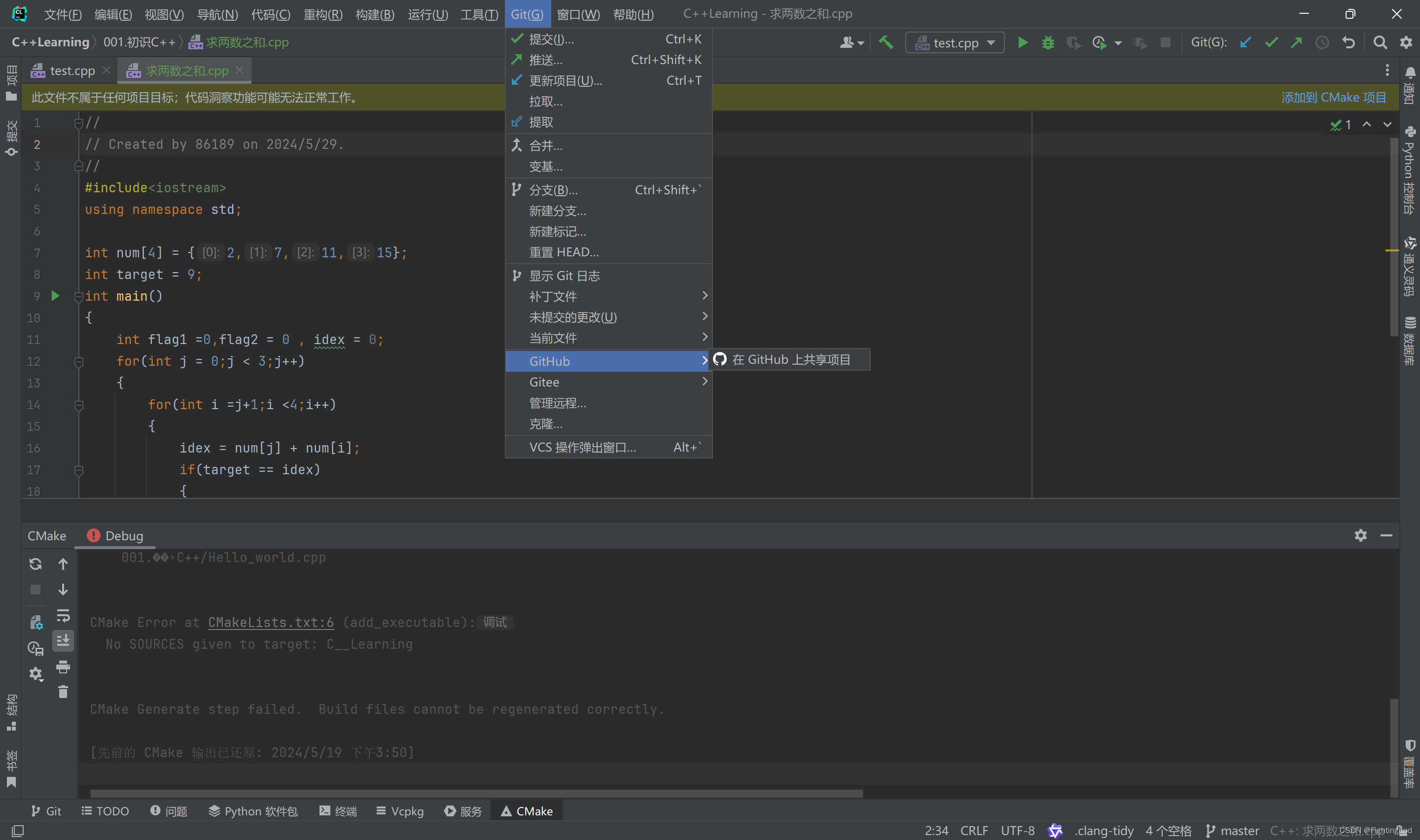
Task: Click the print icon in CMake panel
Action: click(63, 667)
